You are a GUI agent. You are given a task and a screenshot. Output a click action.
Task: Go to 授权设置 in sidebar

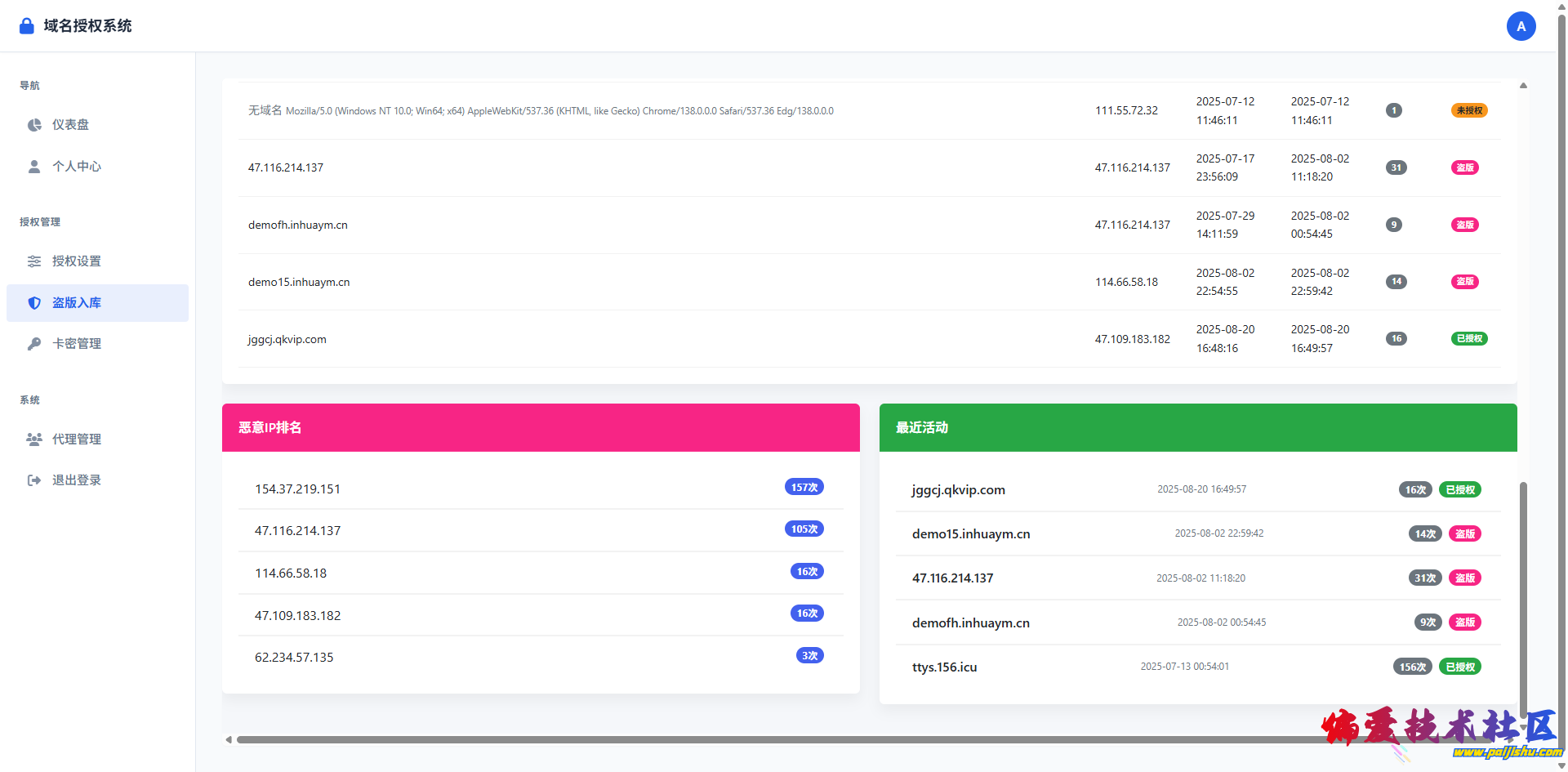(77, 261)
